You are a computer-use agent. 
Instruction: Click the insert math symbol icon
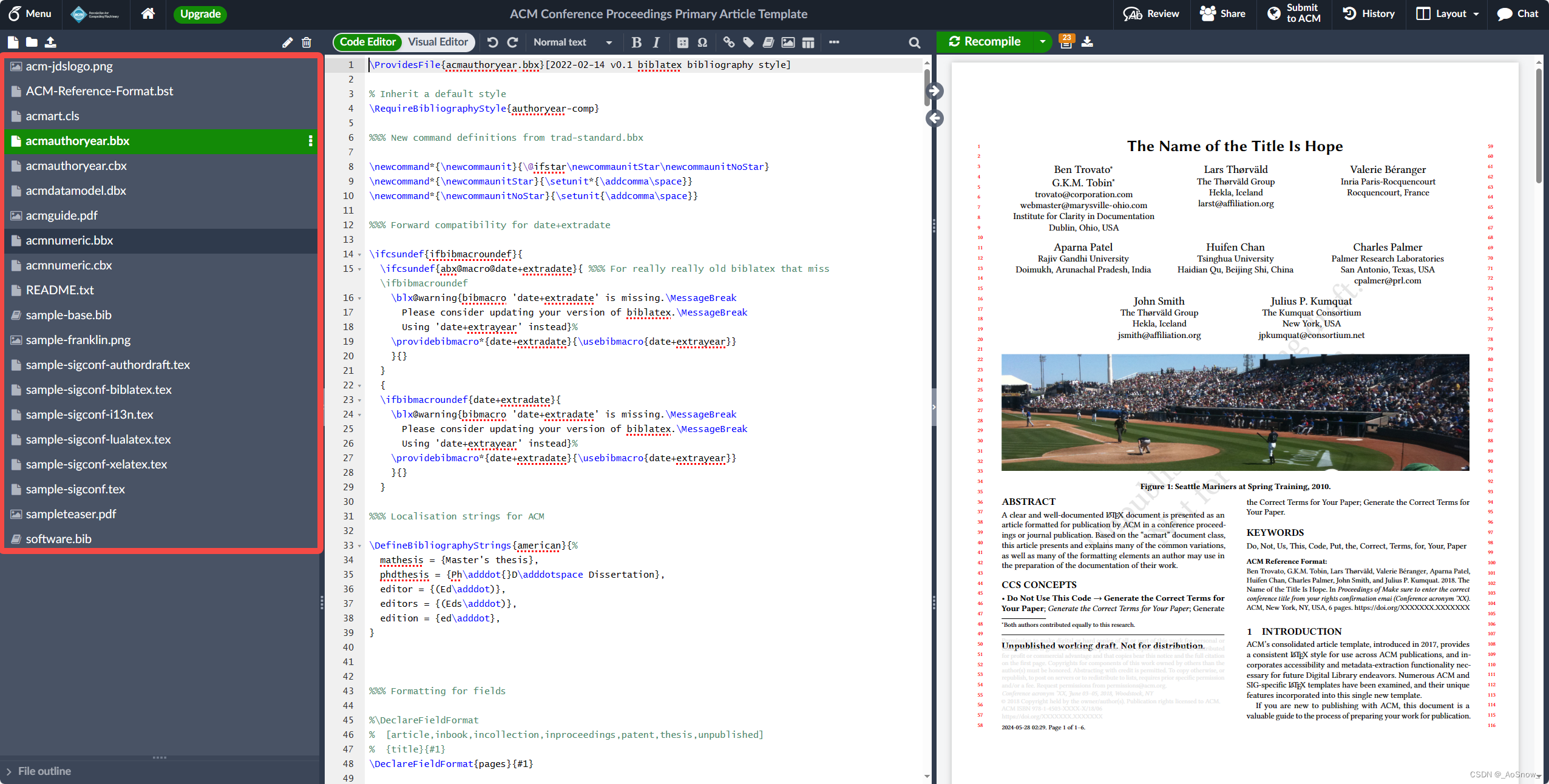point(683,42)
